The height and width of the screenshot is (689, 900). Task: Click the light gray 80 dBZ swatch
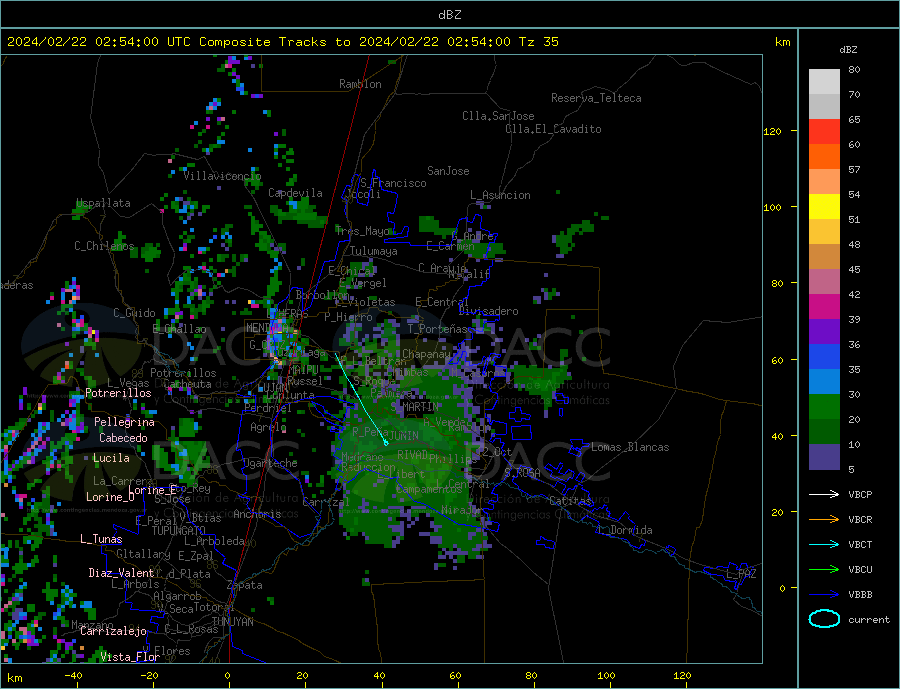tap(824, 82)
